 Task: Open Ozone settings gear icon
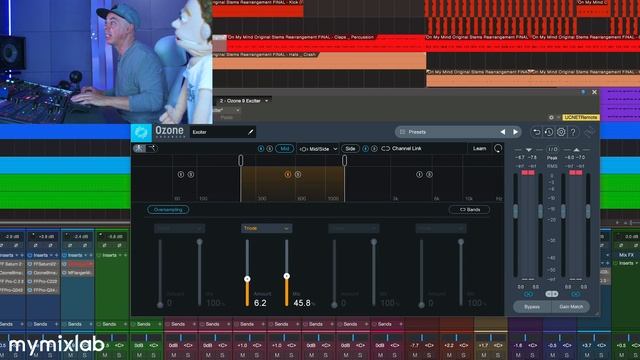(x=561, y=132)
